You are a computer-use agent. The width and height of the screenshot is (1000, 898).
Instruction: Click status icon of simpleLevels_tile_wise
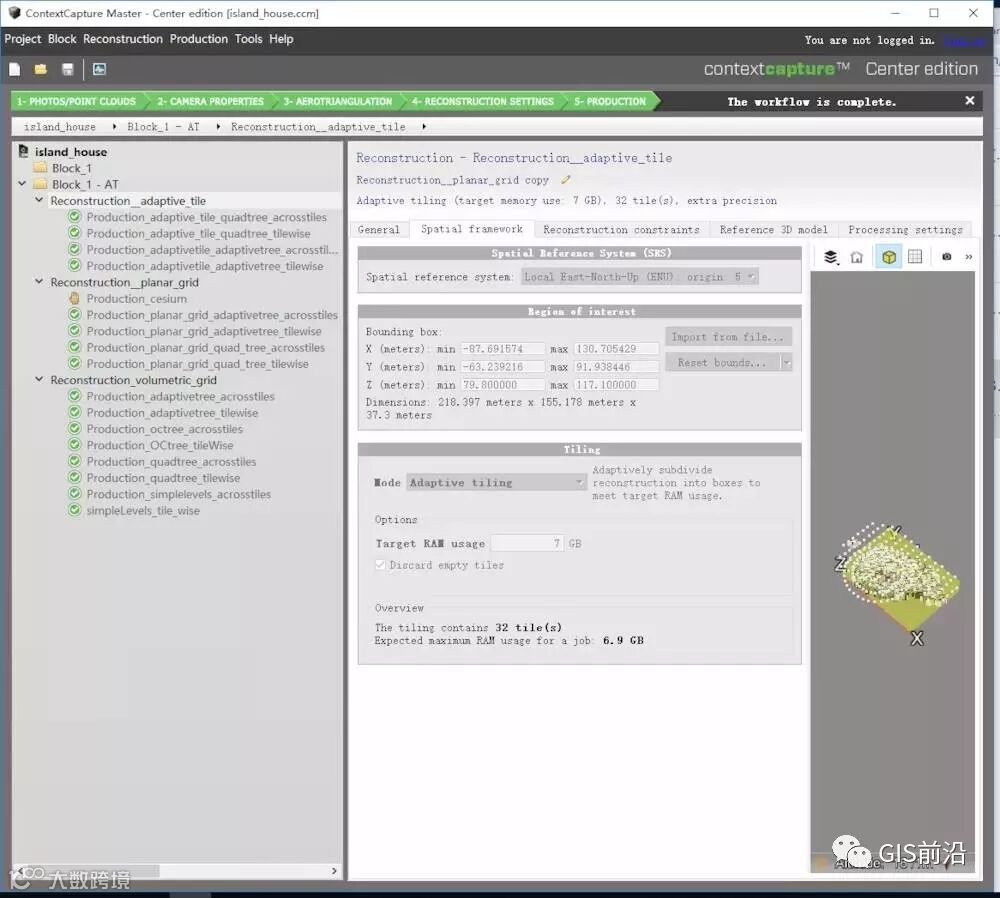(75, 510)
